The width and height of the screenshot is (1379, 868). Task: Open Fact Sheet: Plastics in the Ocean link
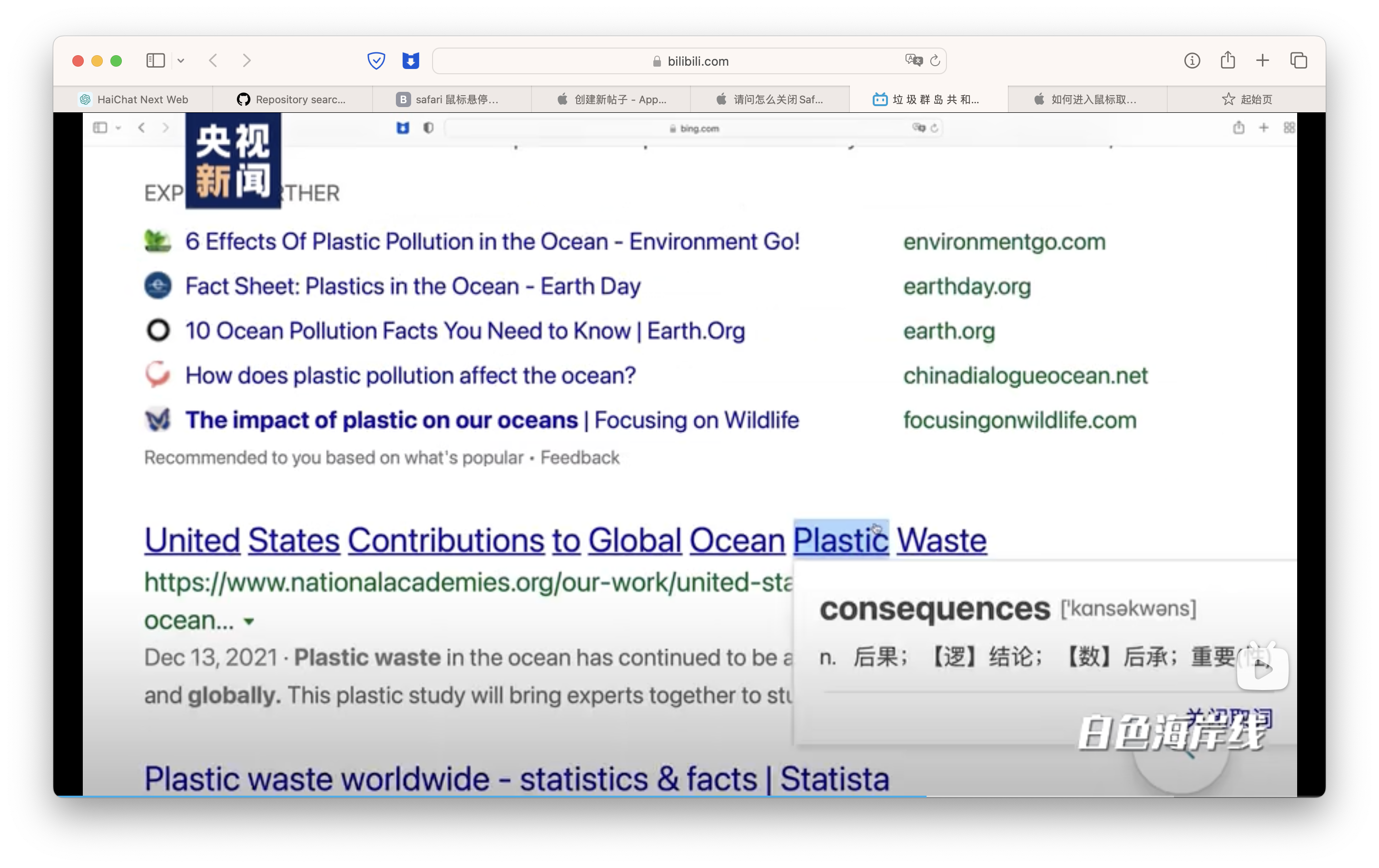pos(413,286)
